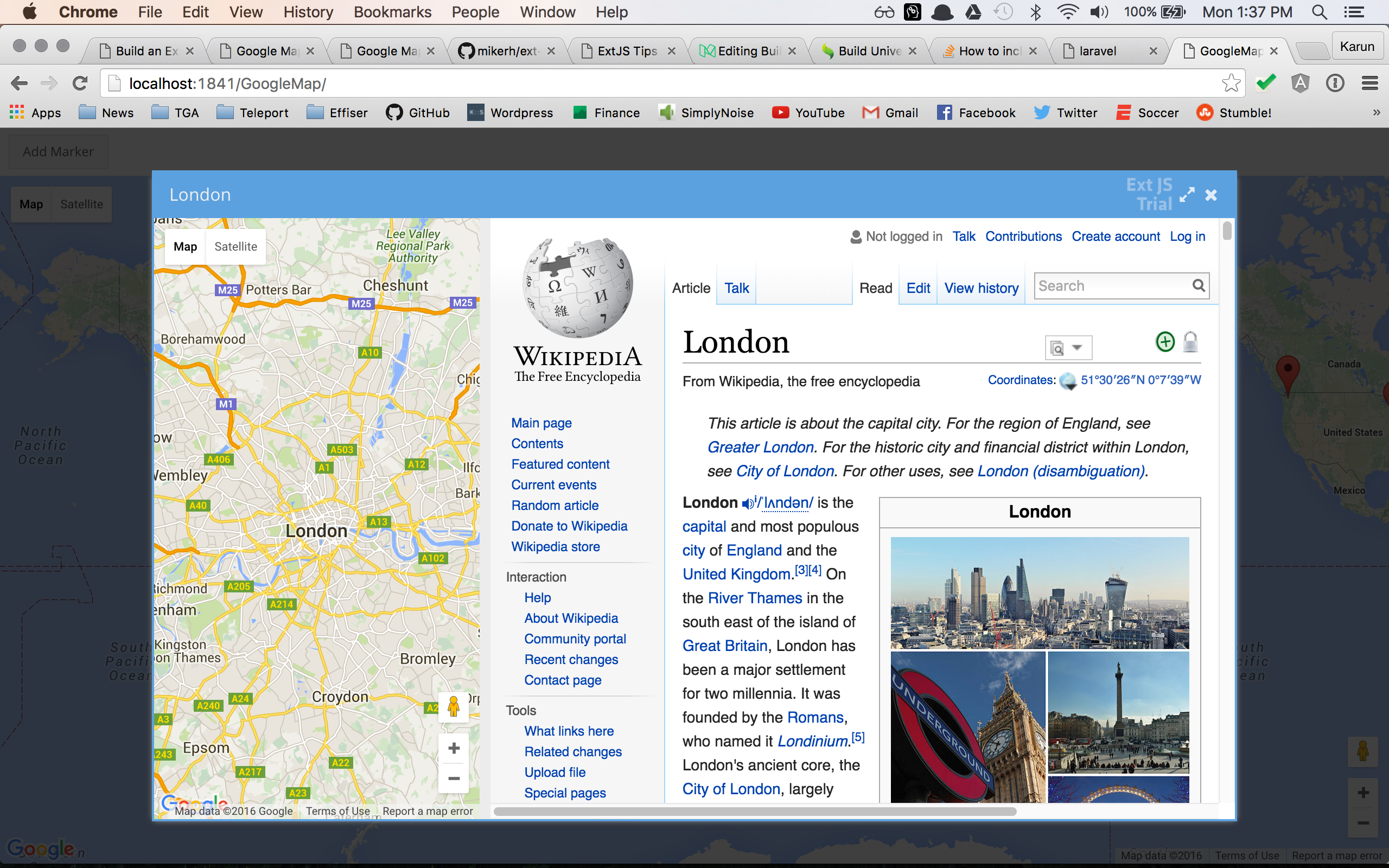Click the Street View pegman on the London map

pos(454,707)
